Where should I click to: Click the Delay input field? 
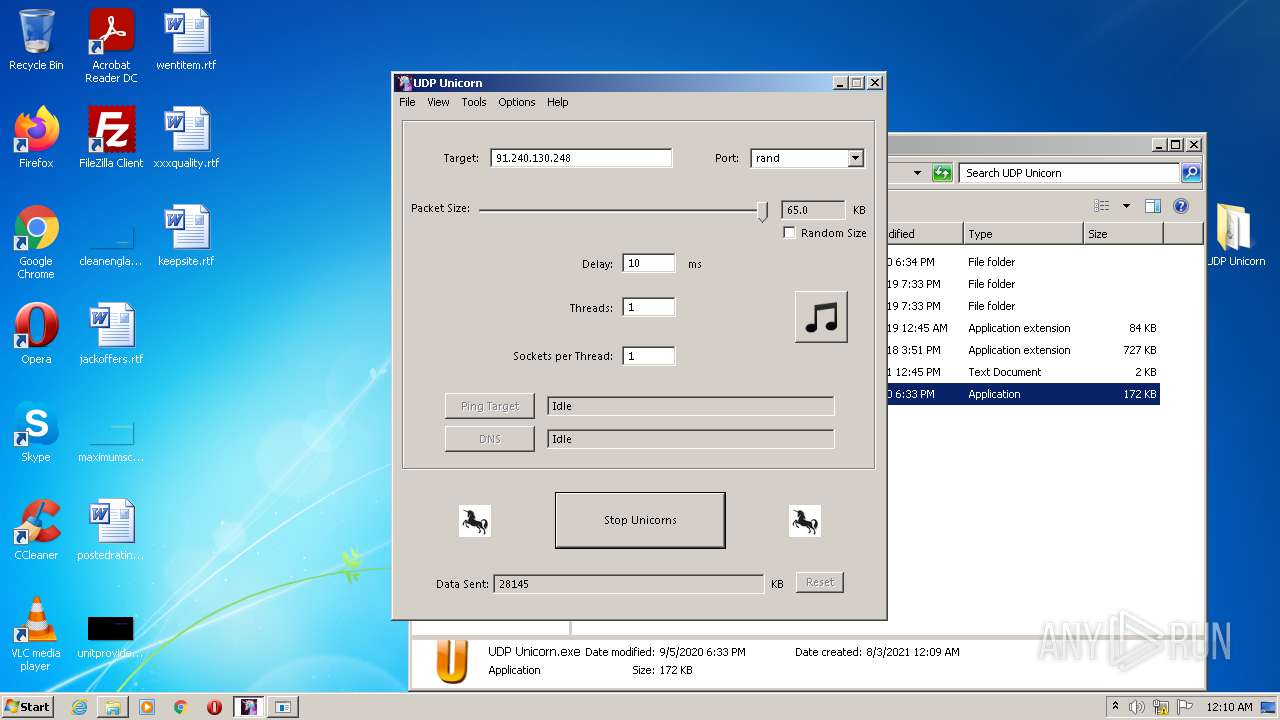pos(649,264)
